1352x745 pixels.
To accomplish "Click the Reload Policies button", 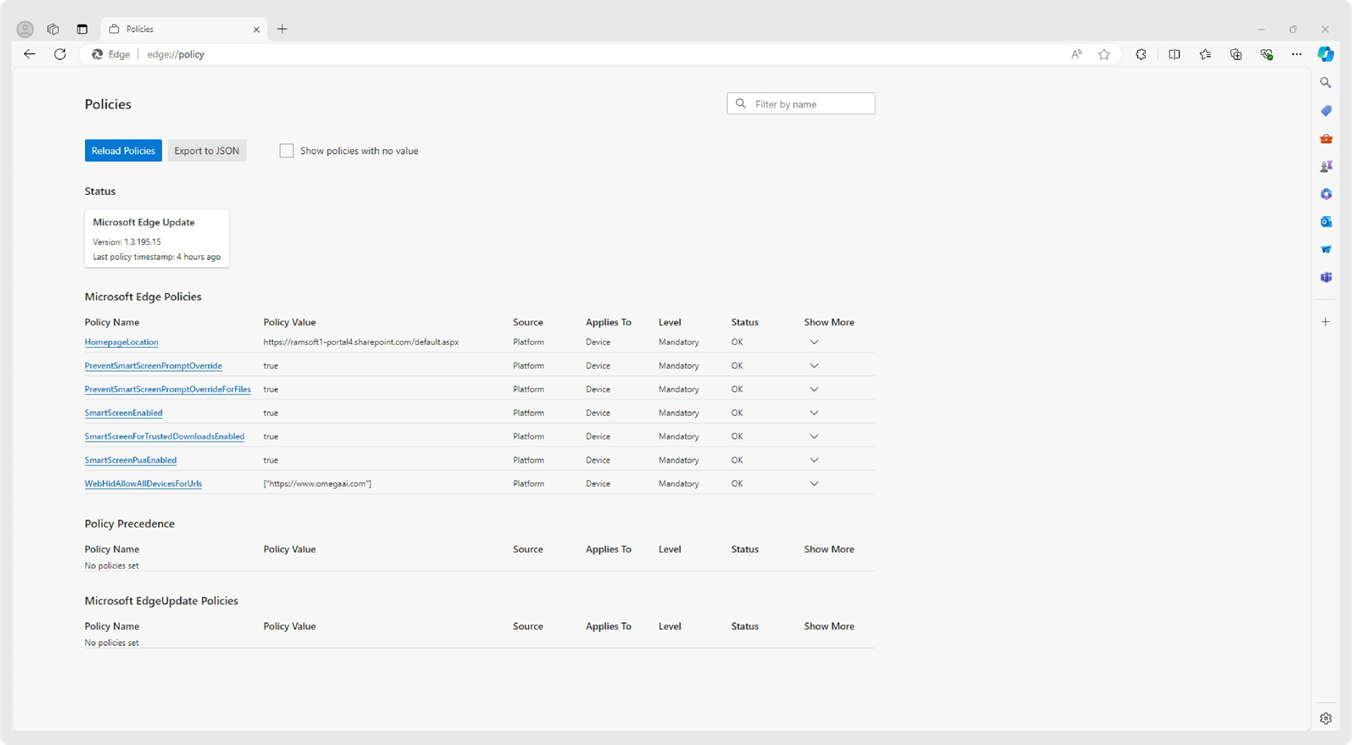I will [123, 151].
